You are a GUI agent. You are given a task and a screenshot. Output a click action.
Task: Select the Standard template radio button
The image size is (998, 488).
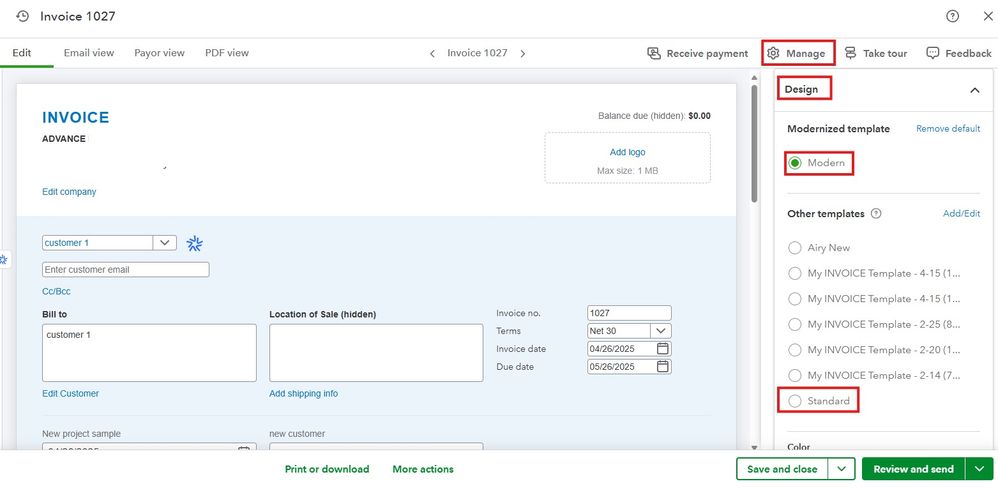[794, 401]
